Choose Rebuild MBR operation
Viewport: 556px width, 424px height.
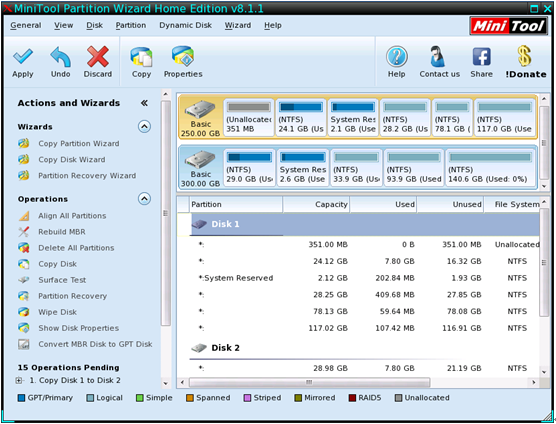click(x=62, y=231)
